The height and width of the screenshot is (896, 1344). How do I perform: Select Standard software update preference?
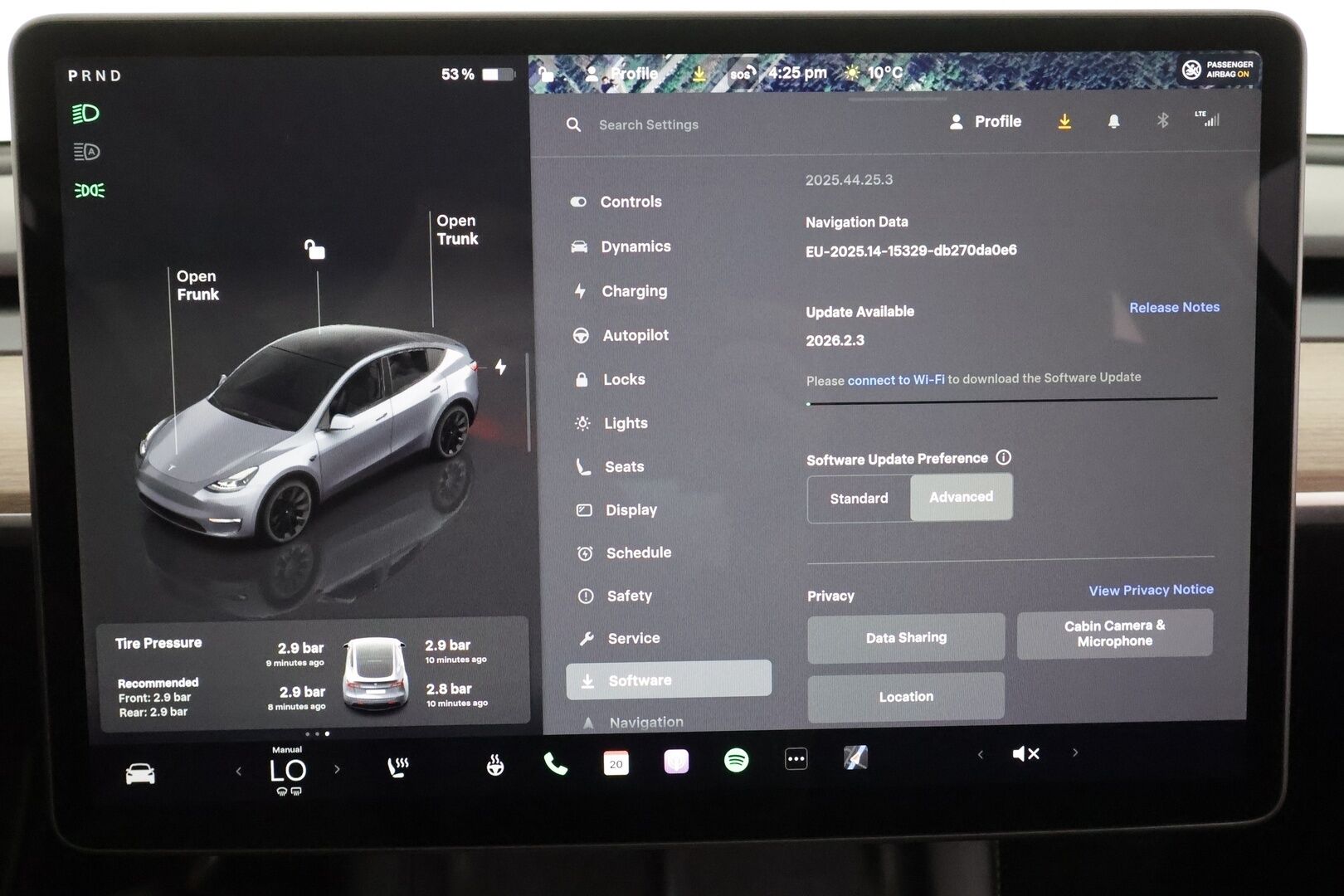pos(858,498)
